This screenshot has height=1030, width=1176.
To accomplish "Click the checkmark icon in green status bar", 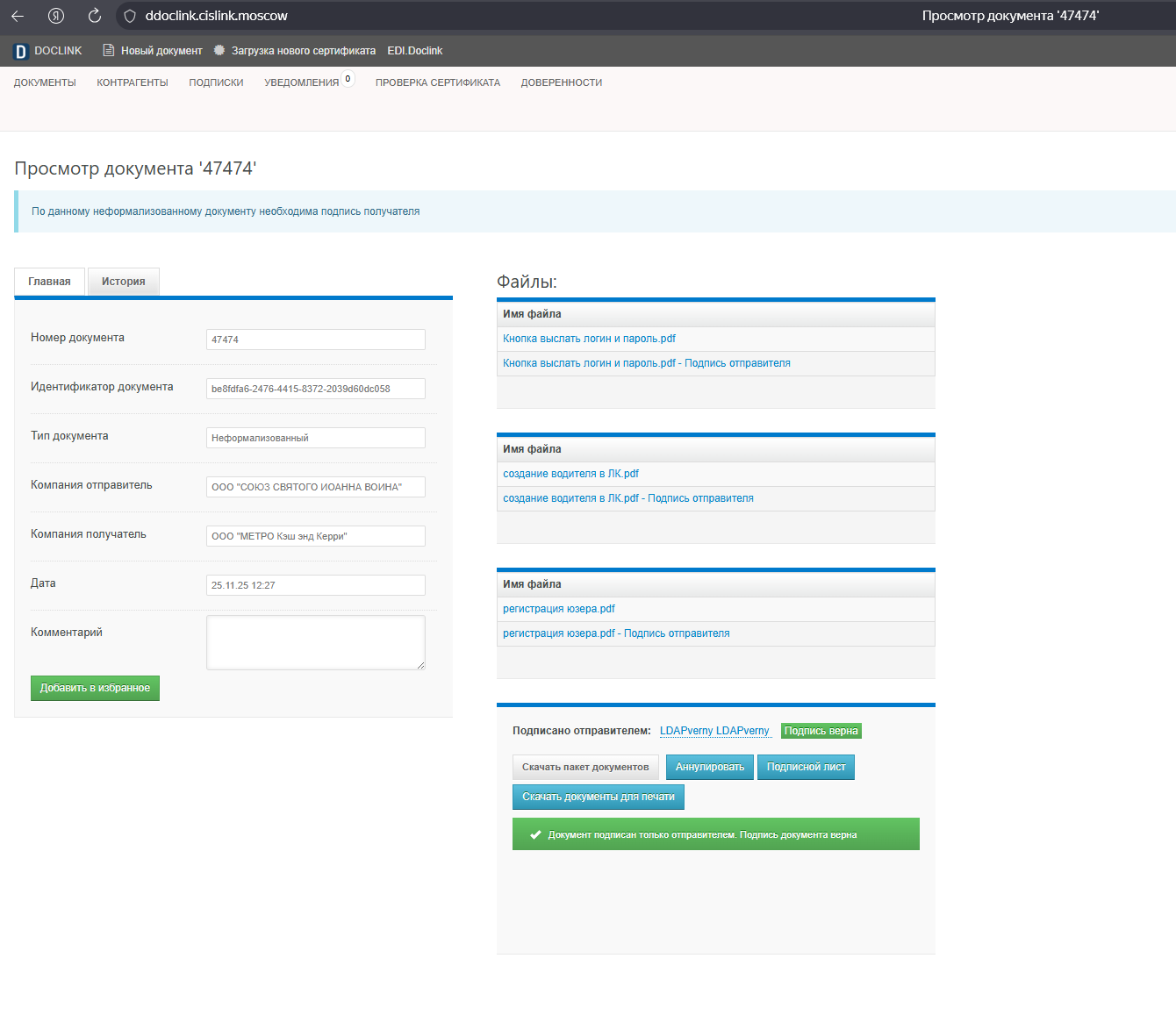I will tap(535, 834).
